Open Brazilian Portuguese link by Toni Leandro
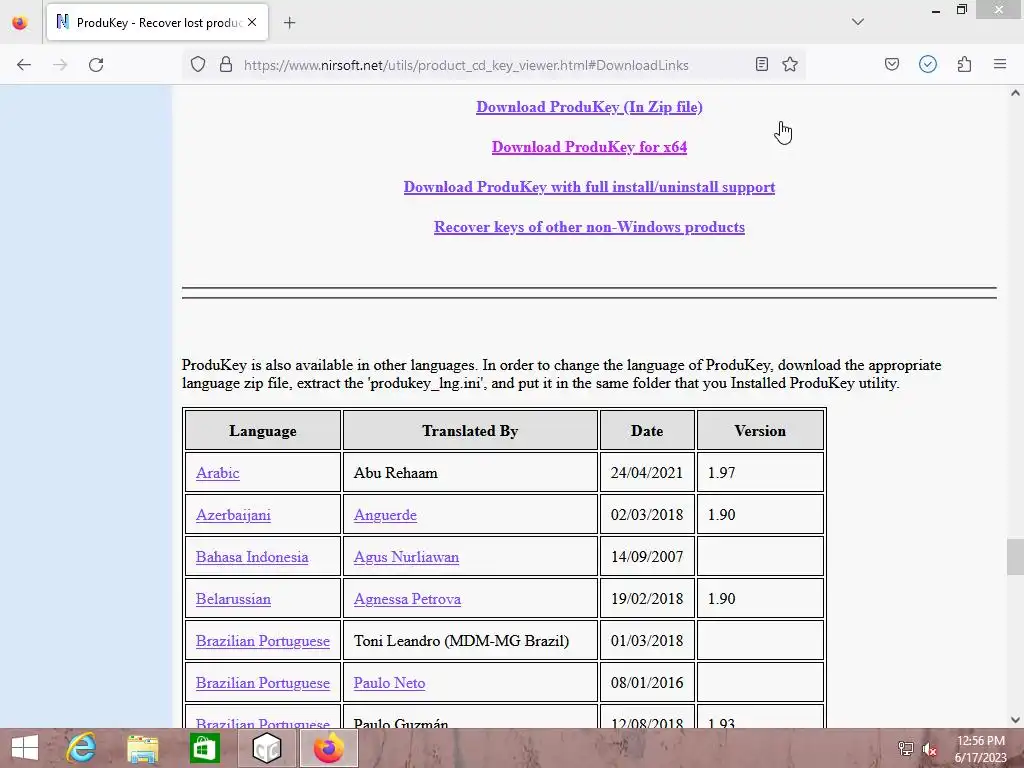Image resolution: width=1024 pixels, height=768 pixels. 263,641
